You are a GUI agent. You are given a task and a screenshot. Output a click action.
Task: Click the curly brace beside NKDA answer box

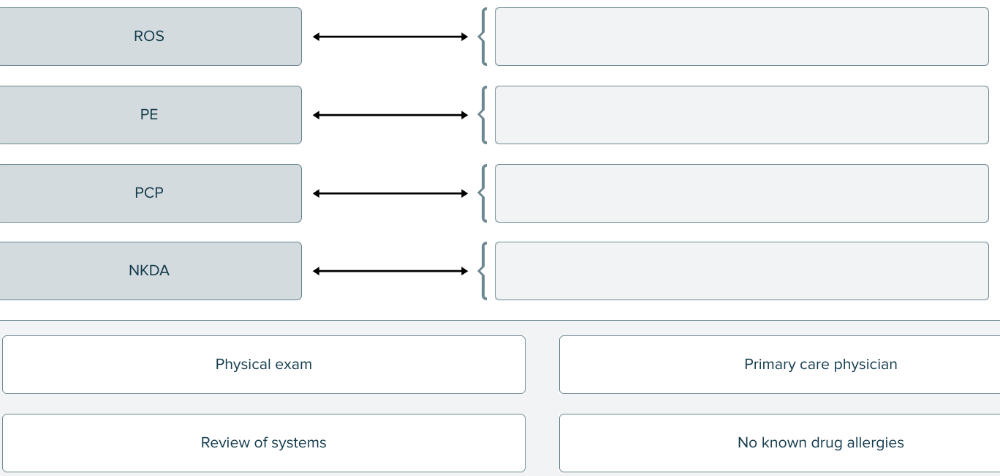483,271
